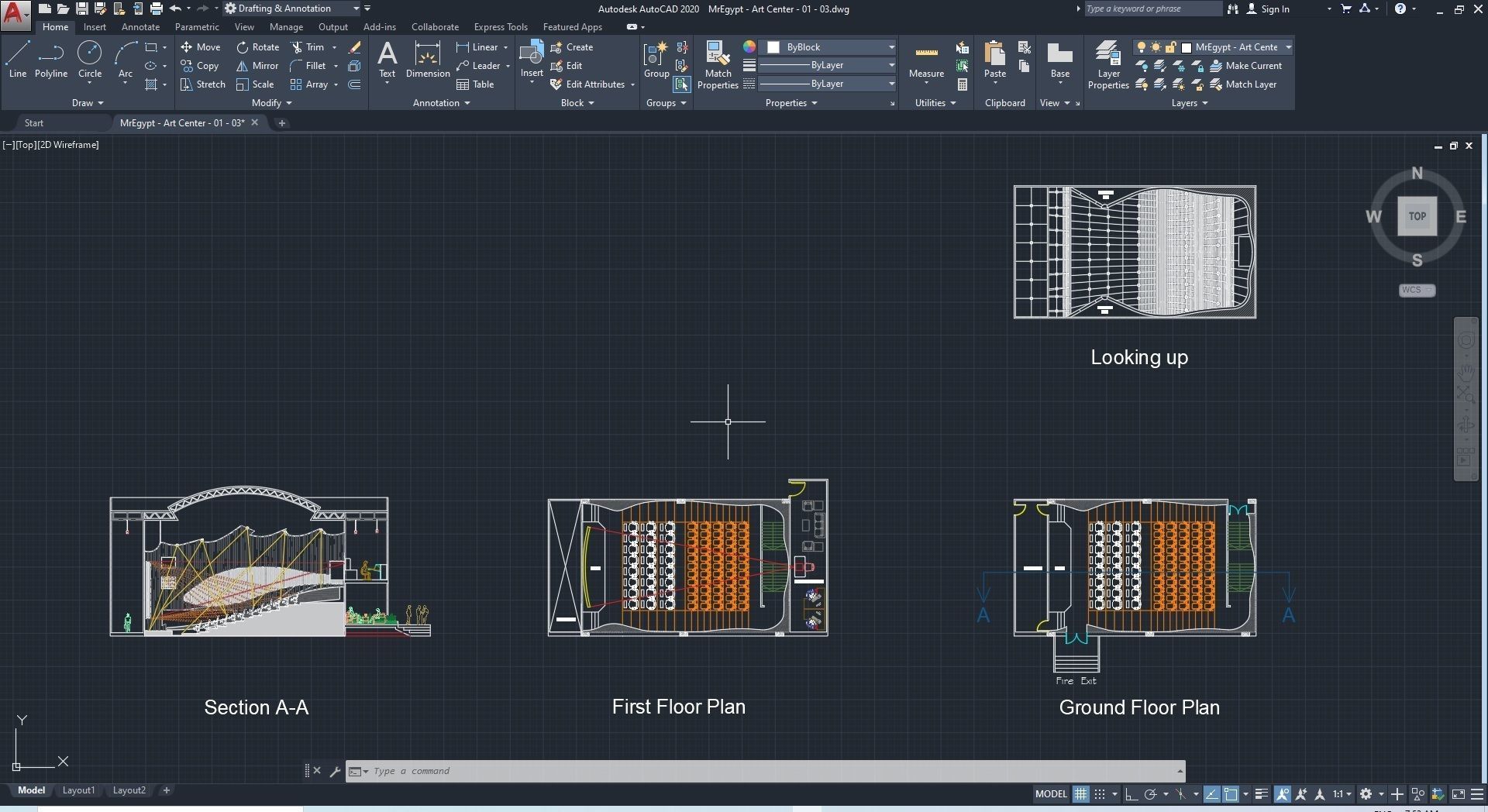Image resolution: width=1488 pixels, height=812 pixels.
Task: Click the Array tool
Action: (309, 84)
